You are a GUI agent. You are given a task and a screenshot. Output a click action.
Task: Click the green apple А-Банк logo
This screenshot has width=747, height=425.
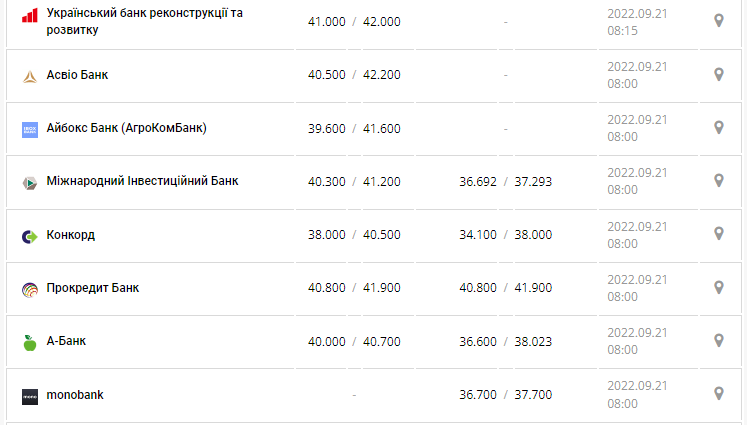(x=29, y=342)
